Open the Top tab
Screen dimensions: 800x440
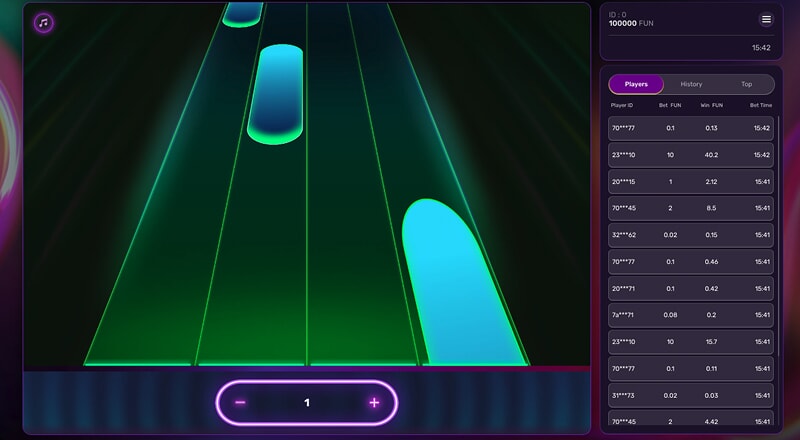[746, 84]
